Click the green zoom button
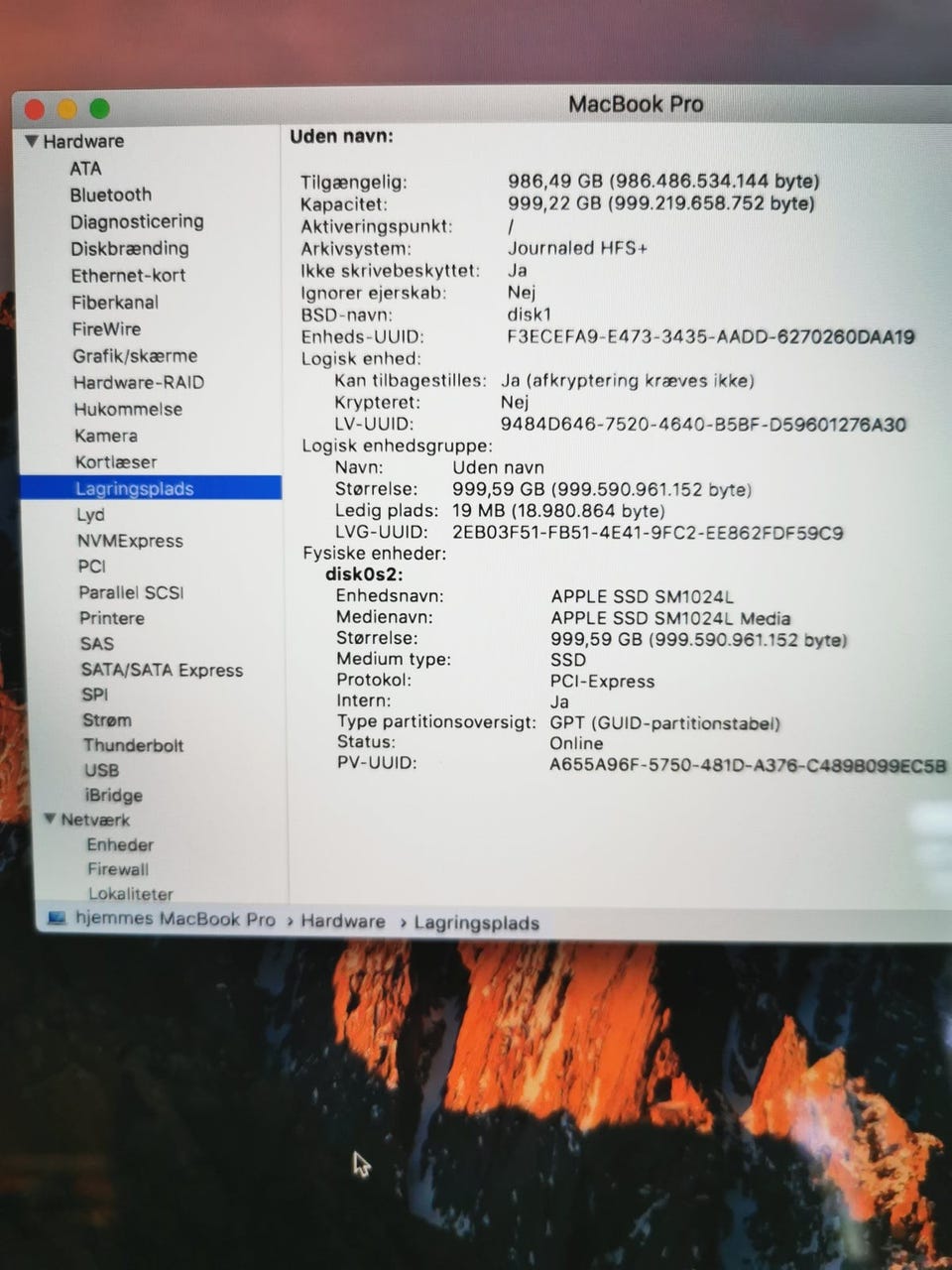 click(x=99, y=109)
